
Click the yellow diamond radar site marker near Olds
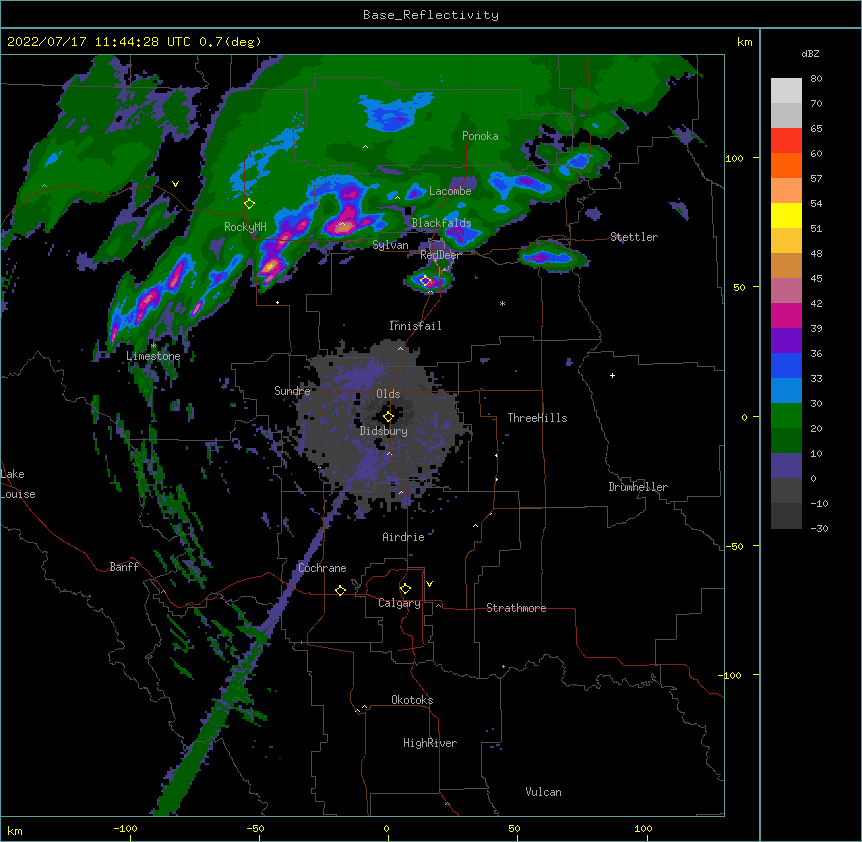tap(388, 417)
